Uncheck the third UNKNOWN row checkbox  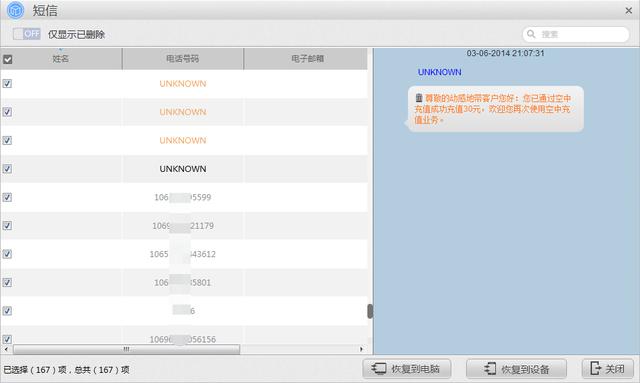pos(7,140)
